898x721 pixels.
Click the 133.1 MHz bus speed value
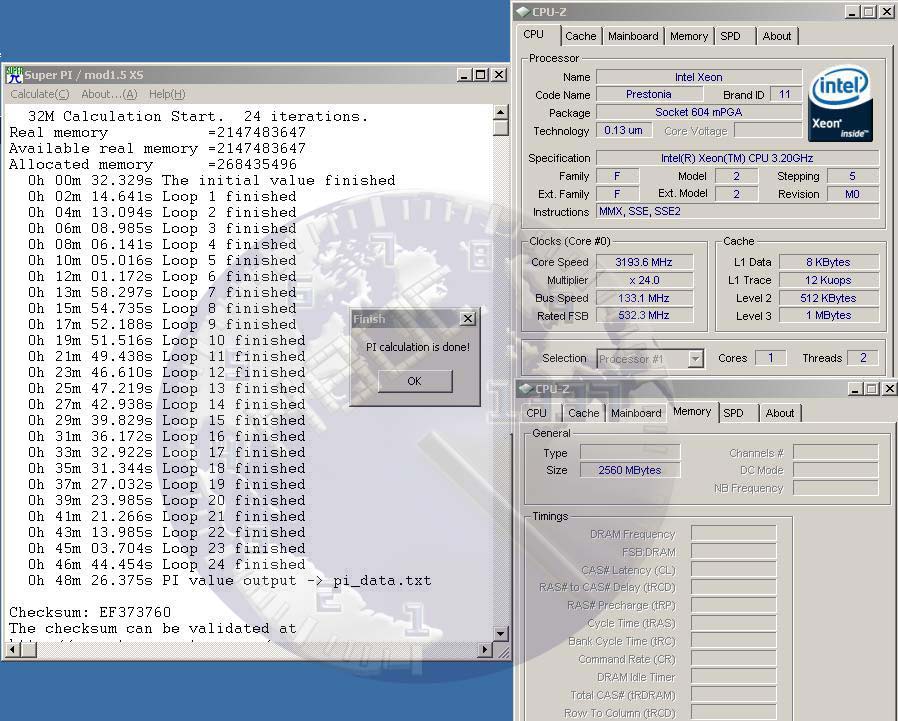point(644,298)
